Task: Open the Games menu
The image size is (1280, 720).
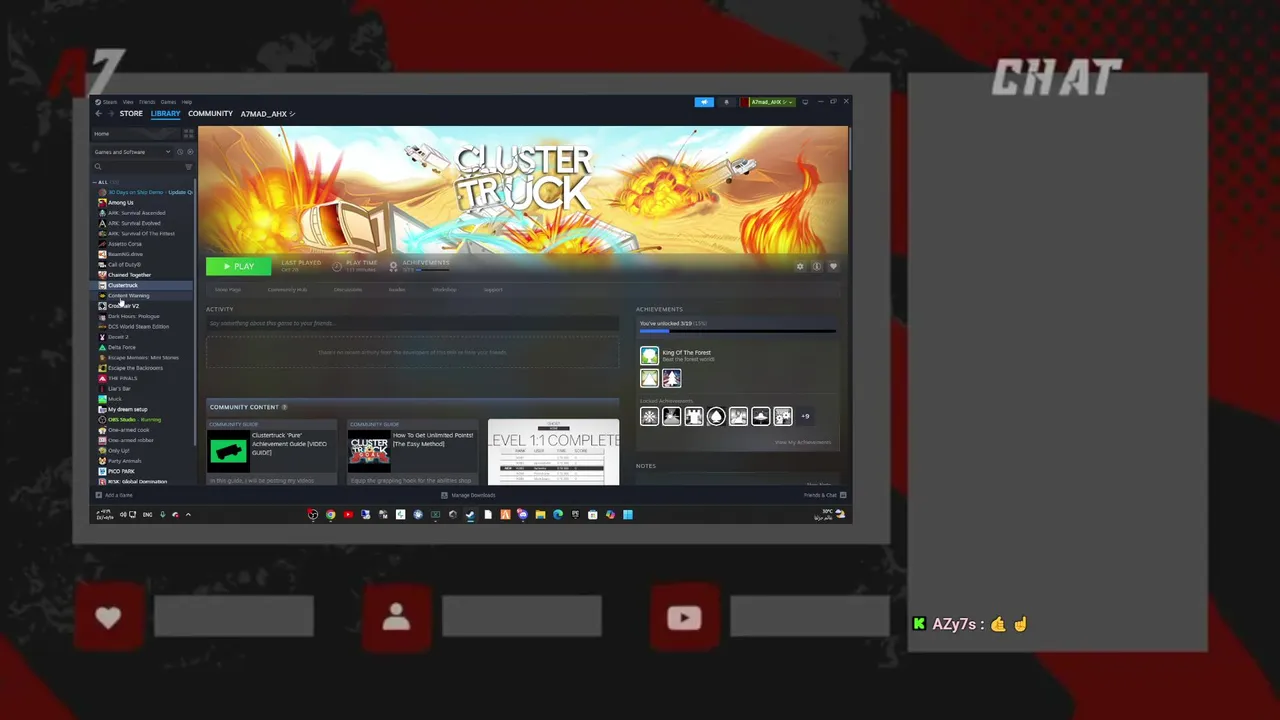Action: pyautogui.click(x=168, y=102)
